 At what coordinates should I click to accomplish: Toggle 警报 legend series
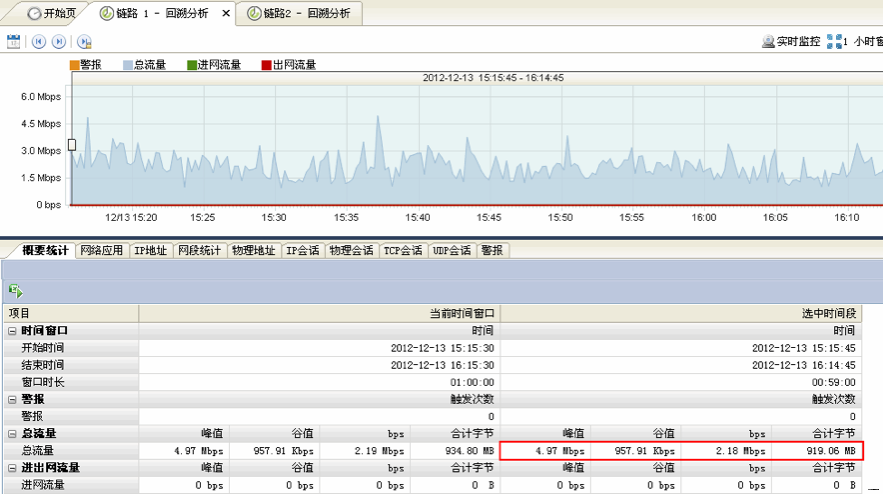pyautogui.click(x=75, y=65)
